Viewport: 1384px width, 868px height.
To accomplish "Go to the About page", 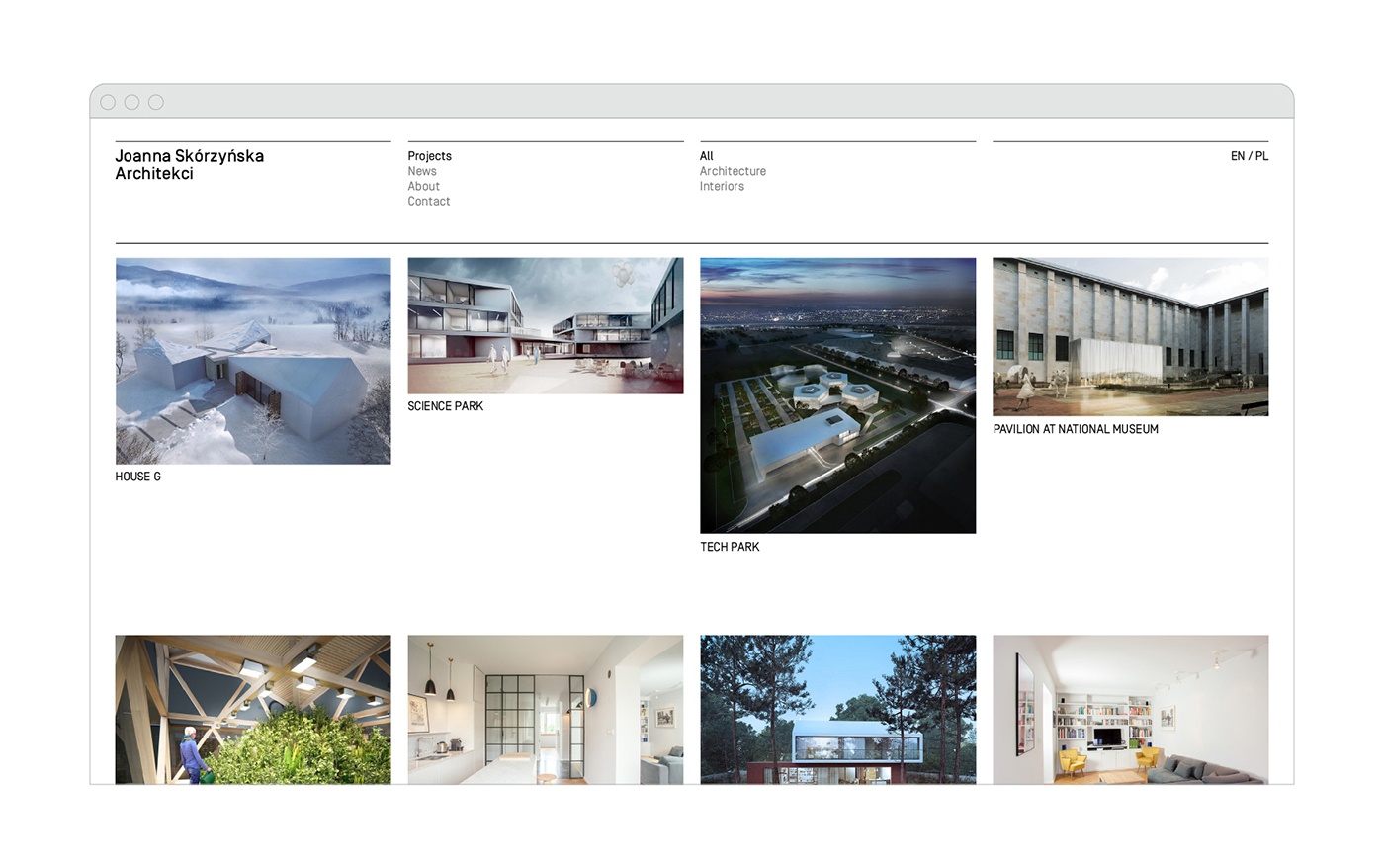I will pyautogui.click(x=423, y=186).
